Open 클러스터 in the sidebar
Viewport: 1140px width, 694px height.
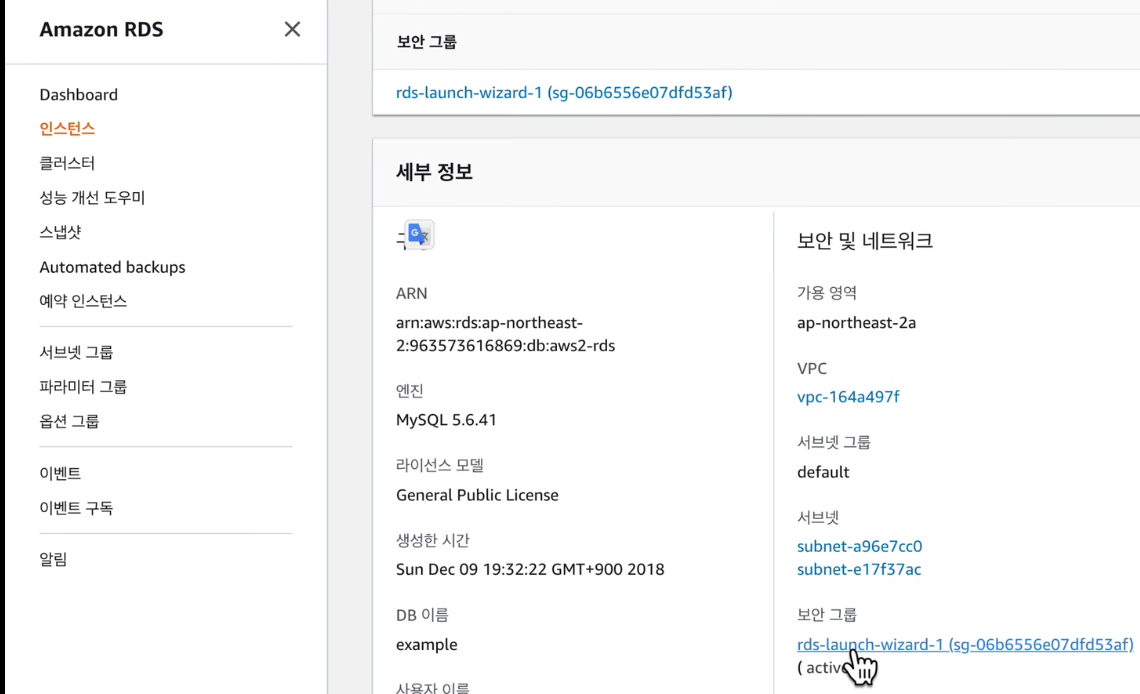click(x=67, y=163)
